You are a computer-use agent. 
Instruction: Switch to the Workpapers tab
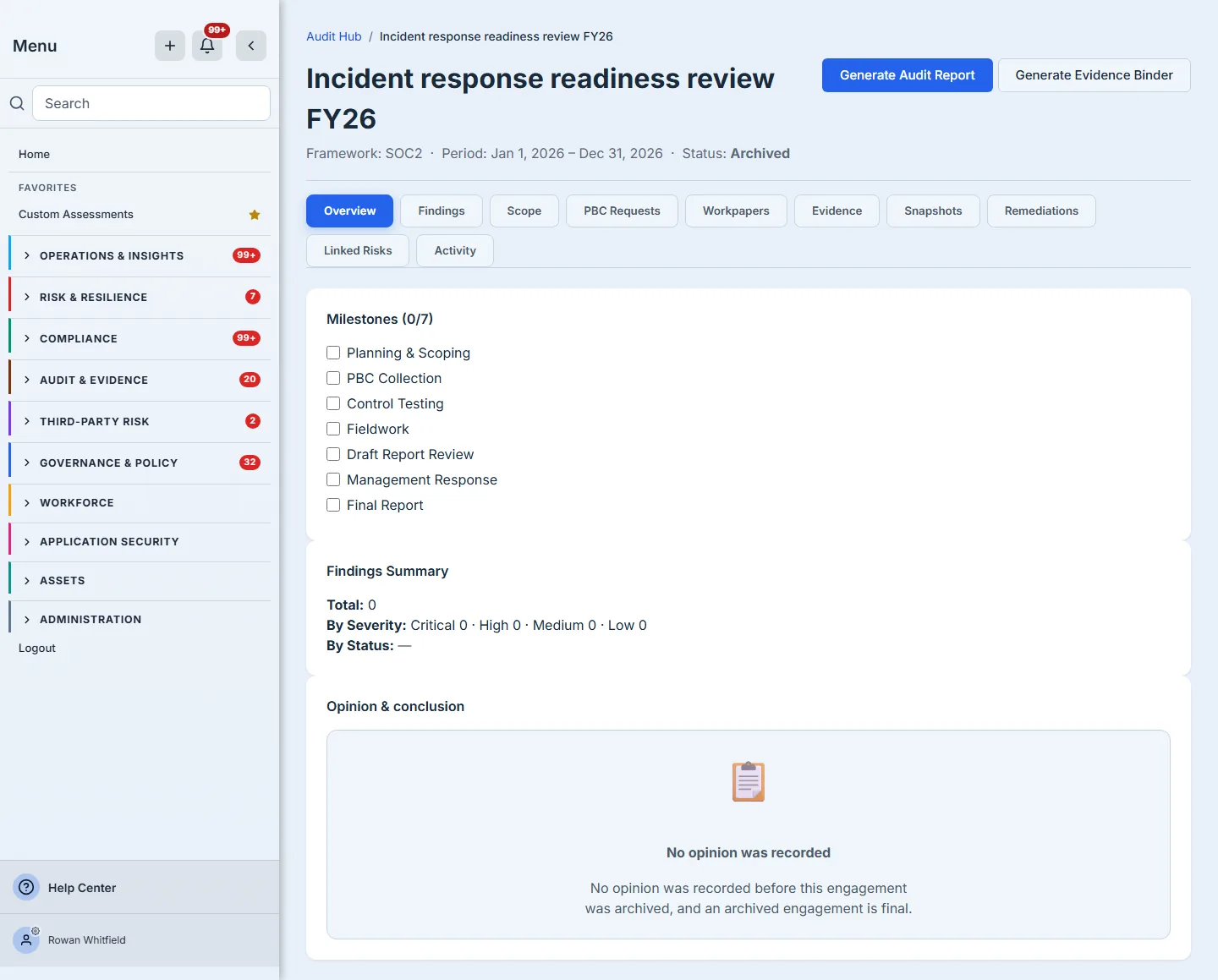point(736,211)
